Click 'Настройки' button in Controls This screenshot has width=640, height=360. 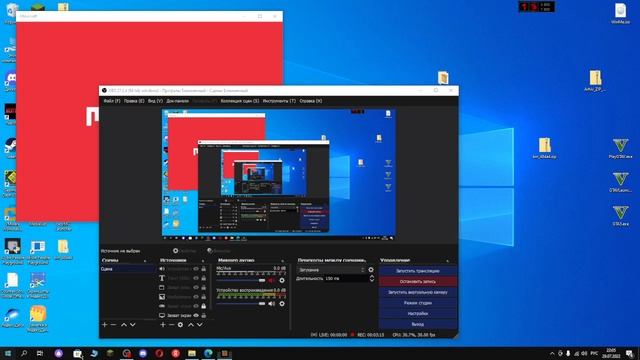point(418,313)
